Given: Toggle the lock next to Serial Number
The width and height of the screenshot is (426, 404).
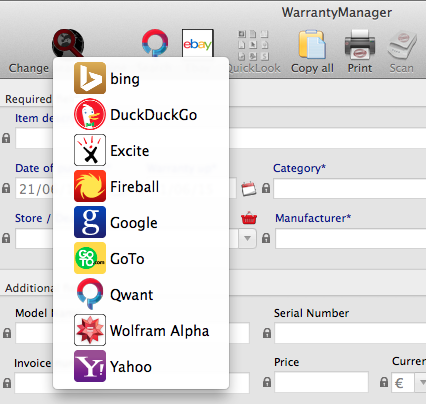Looking at the screenshot, I should pos(267,333).
